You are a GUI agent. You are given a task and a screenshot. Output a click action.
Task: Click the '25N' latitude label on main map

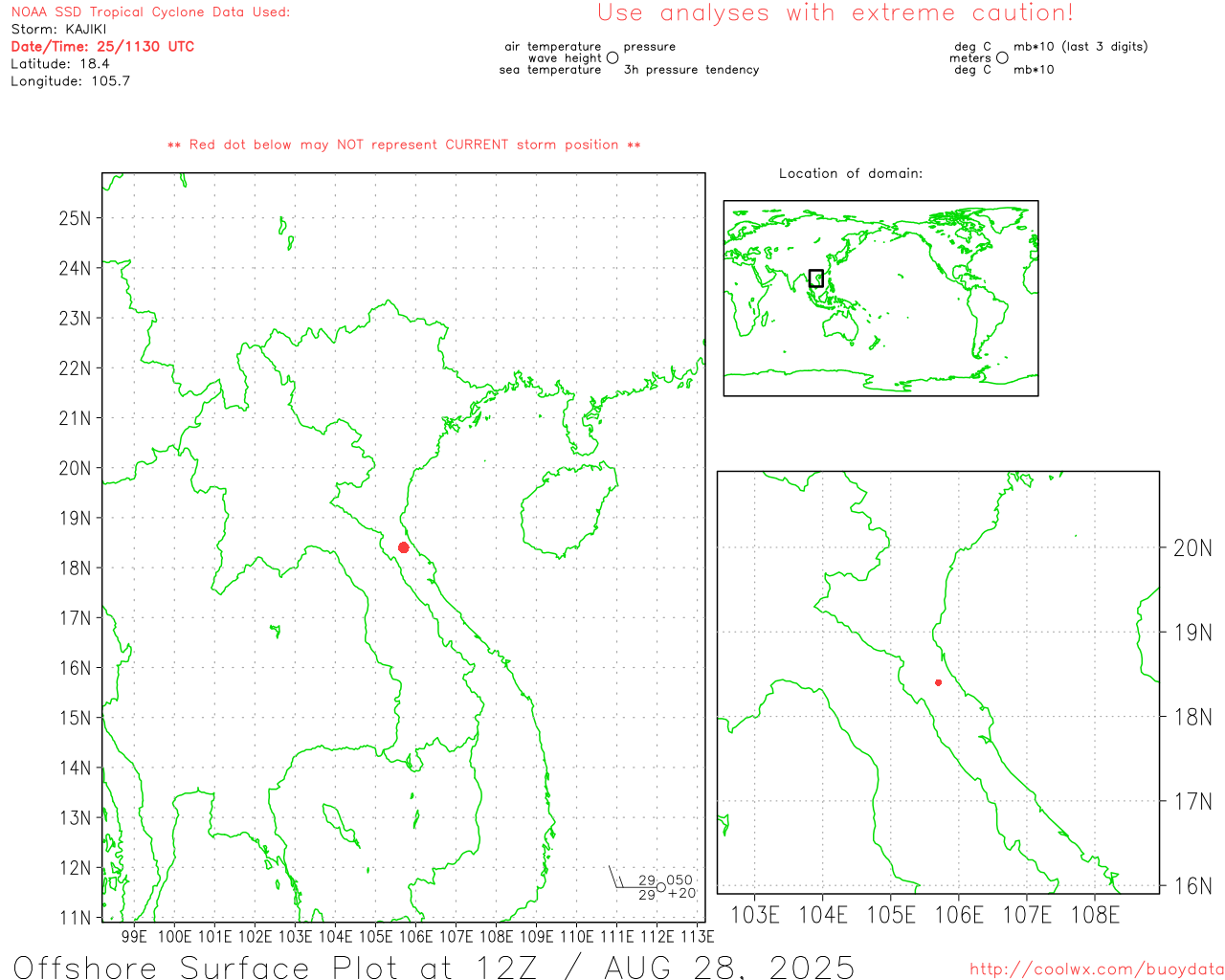point(75,218)
